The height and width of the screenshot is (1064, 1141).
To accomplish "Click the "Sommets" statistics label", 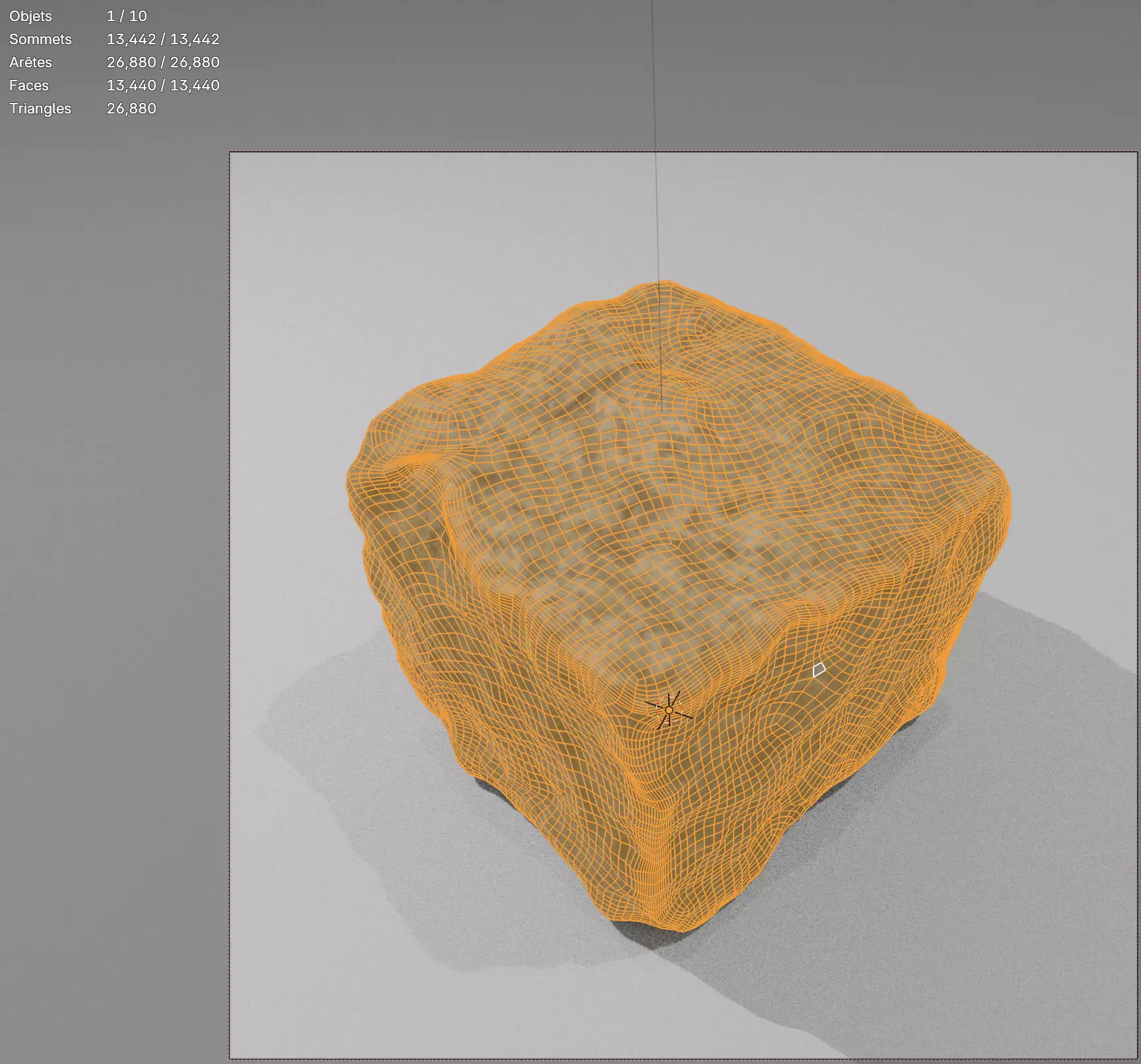I will [40, 39].
